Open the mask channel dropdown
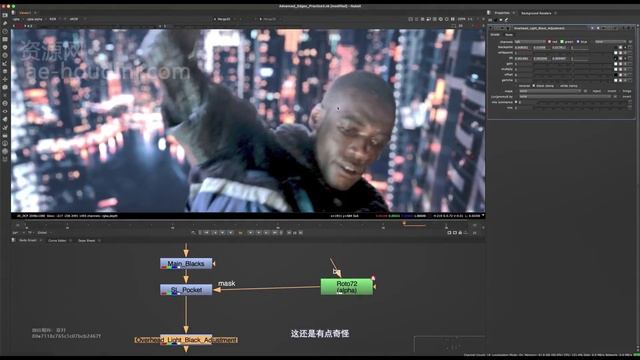Viewport: 640px width, 360px height. click(x=550, y=91)
